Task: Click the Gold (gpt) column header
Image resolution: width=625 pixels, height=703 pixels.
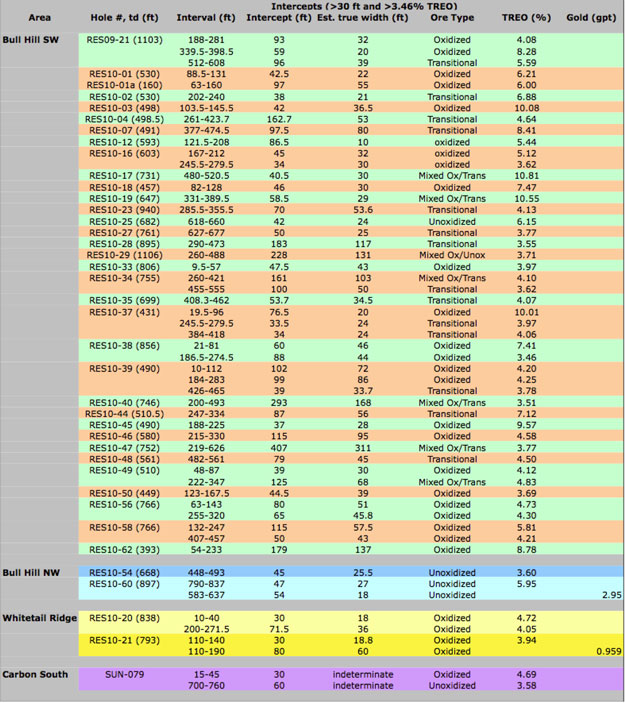Action: point(591,18)
